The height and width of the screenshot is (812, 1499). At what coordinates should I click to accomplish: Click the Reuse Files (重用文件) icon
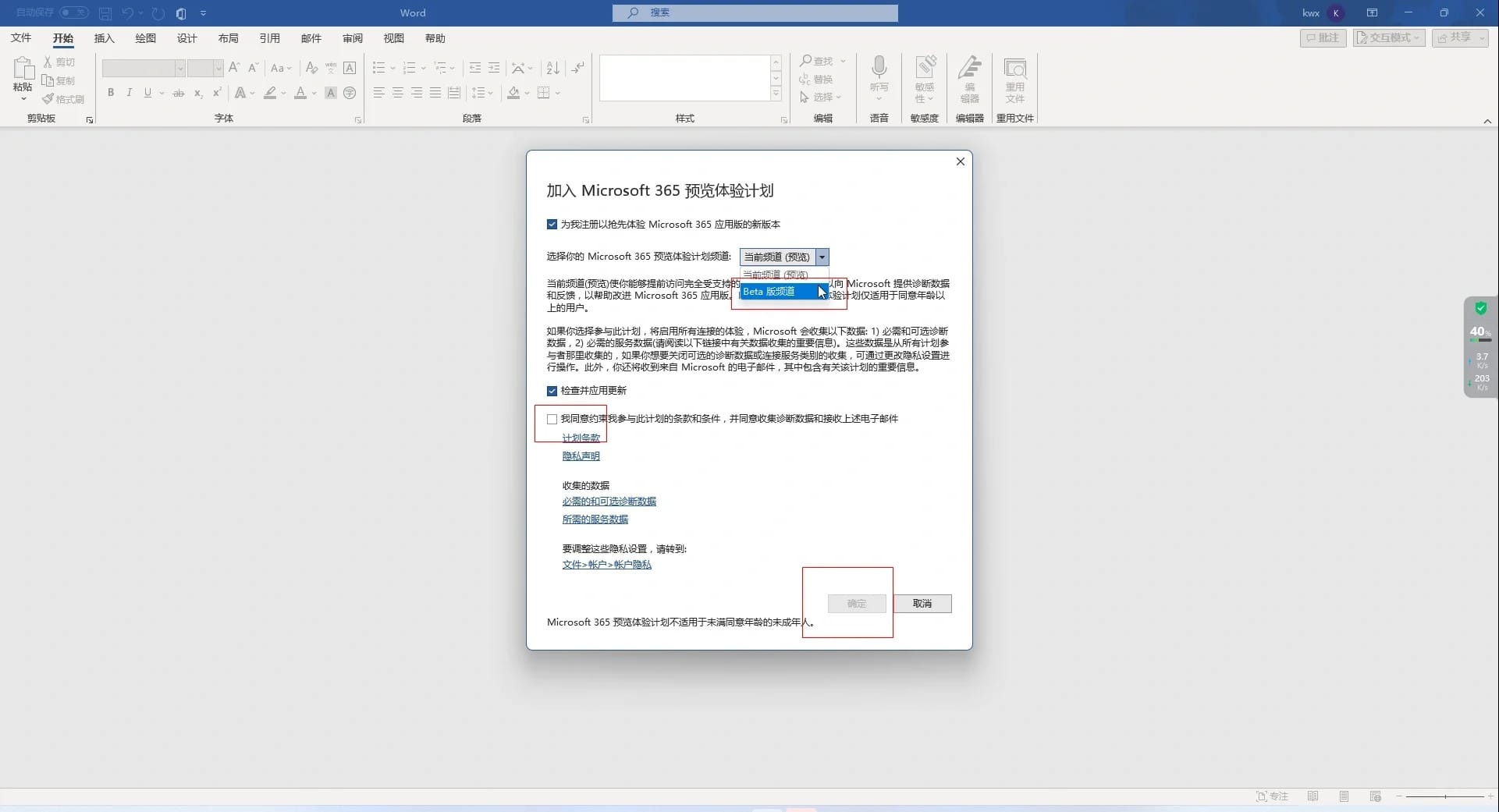pos(1014,69)
